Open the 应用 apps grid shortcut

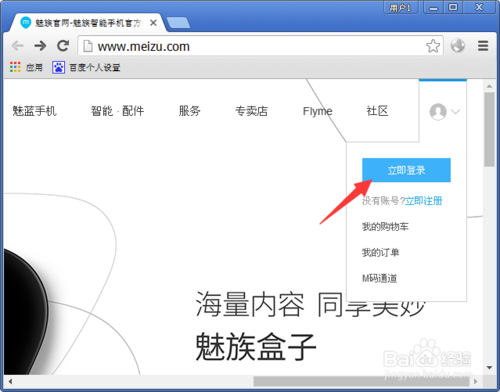click(26, 67)
